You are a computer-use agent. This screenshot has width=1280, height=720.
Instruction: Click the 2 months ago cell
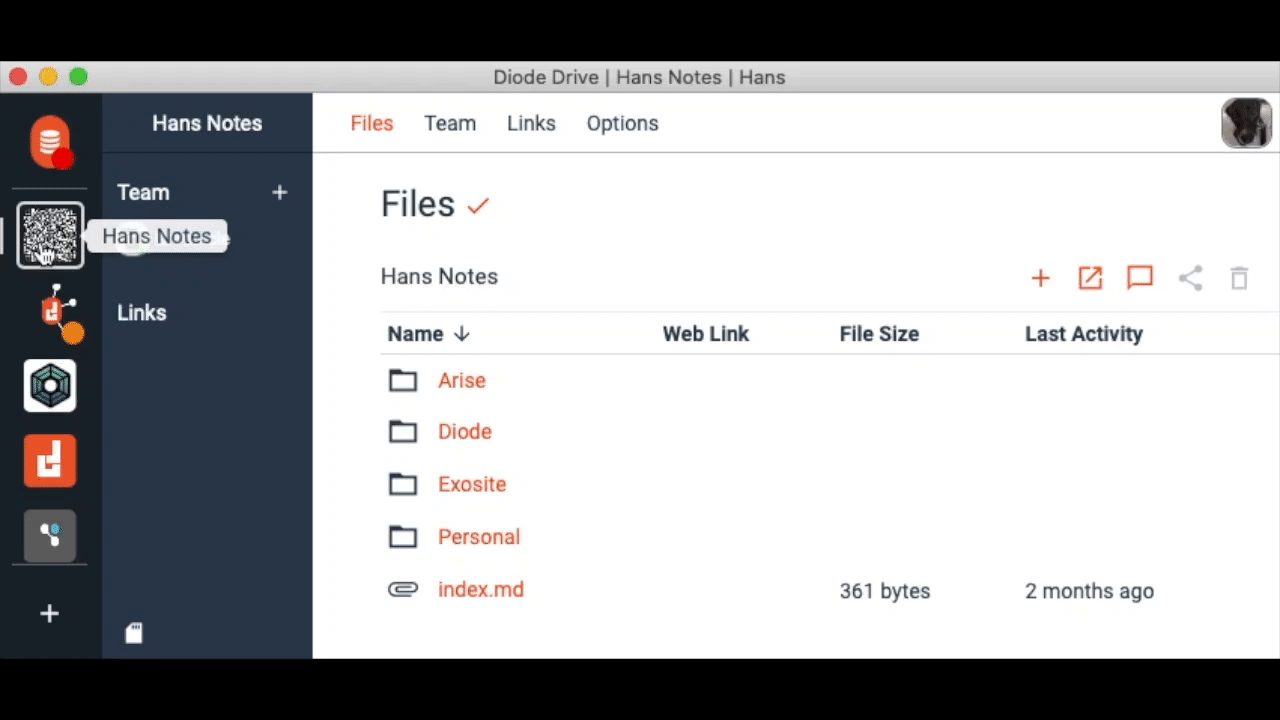[1089, 591]
